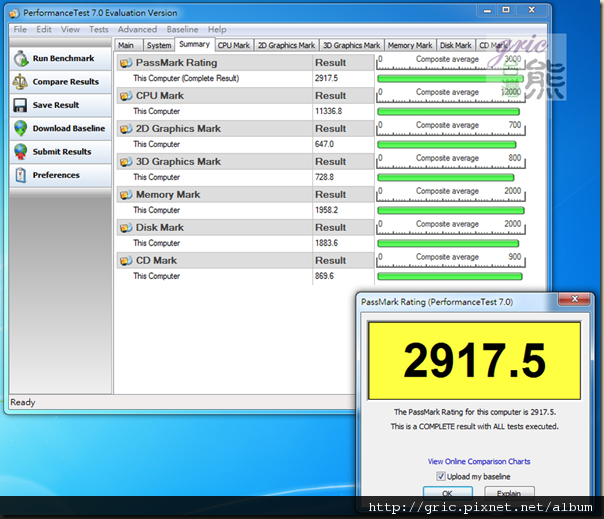The image size is (604, 519).
Task: Click the PassMark Rating green result bar
Action: 450,79
